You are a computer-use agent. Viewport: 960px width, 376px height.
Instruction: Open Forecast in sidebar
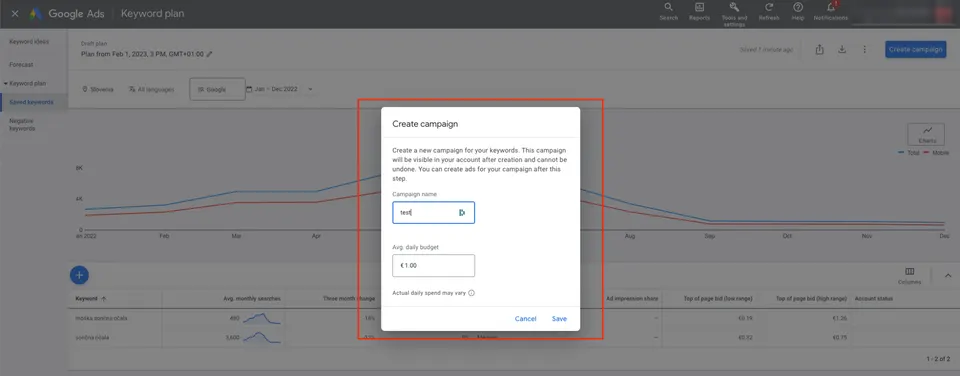(21, 64)
